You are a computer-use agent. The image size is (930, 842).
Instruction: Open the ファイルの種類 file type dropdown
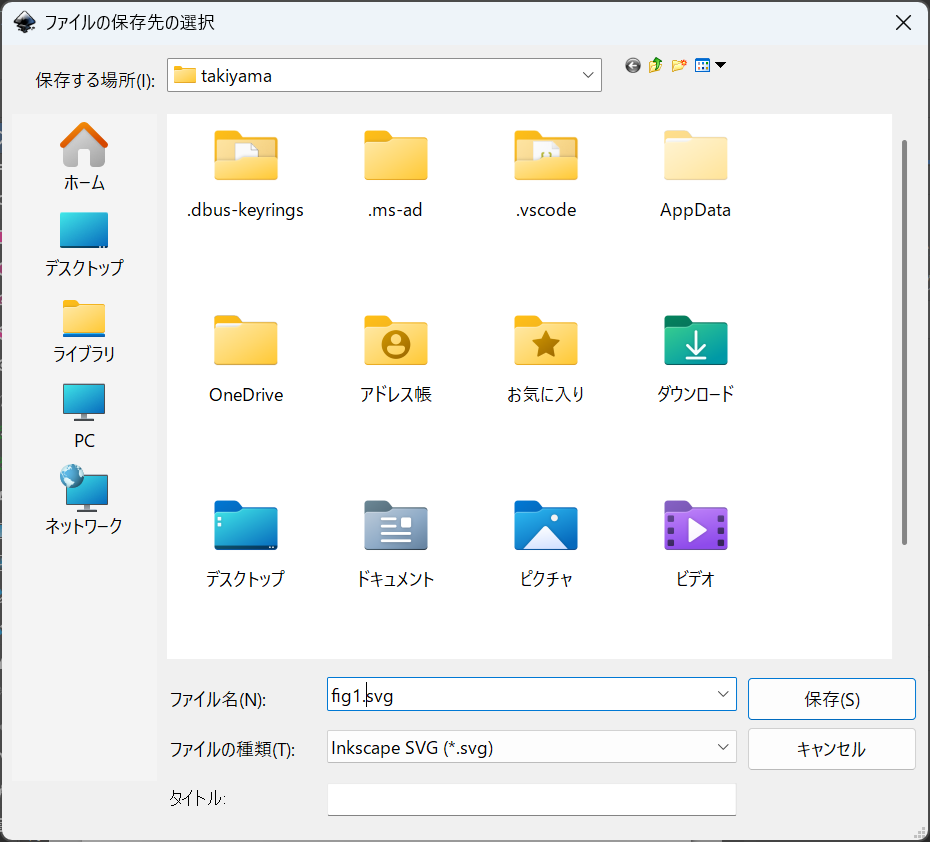click(722, 748)
